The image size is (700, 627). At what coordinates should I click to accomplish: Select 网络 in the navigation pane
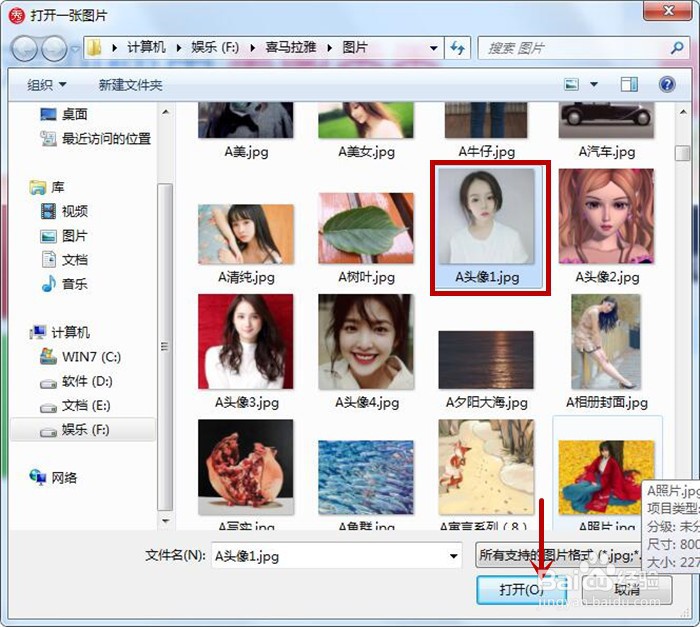(x=53, y=478)
